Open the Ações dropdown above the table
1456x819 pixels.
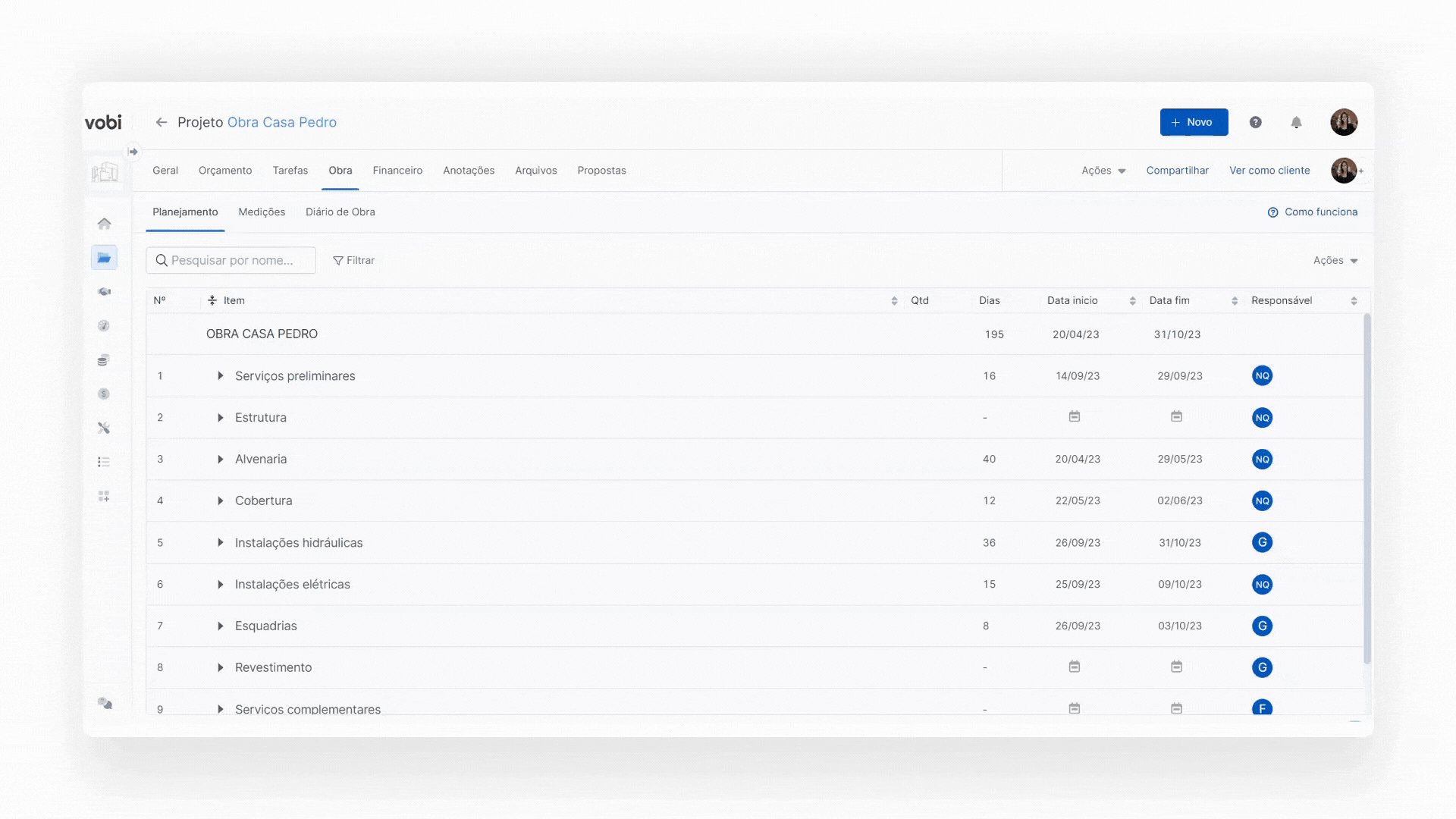1335,260
